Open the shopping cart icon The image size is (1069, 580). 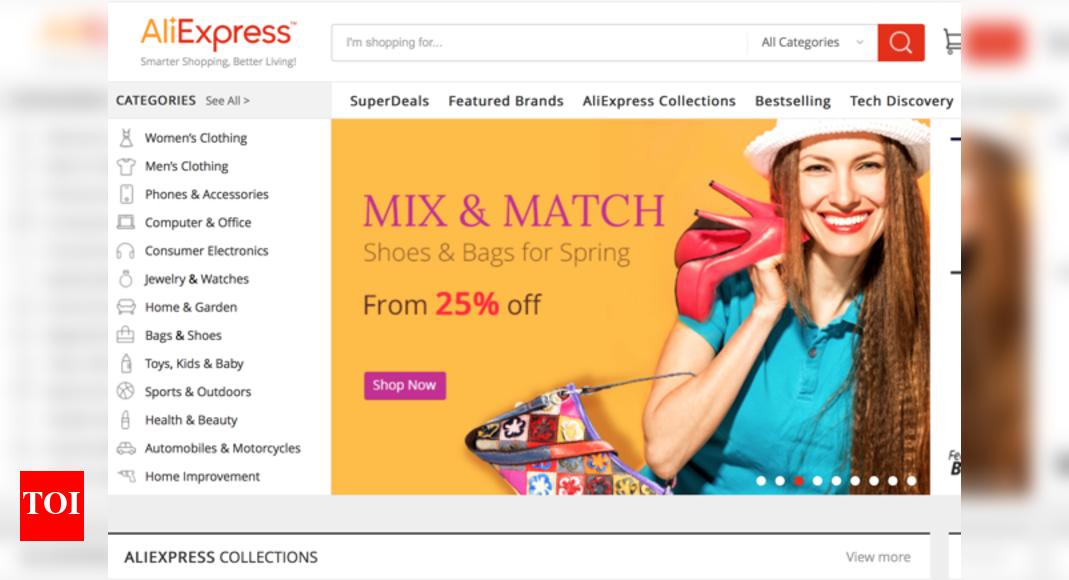coord(952,42)
